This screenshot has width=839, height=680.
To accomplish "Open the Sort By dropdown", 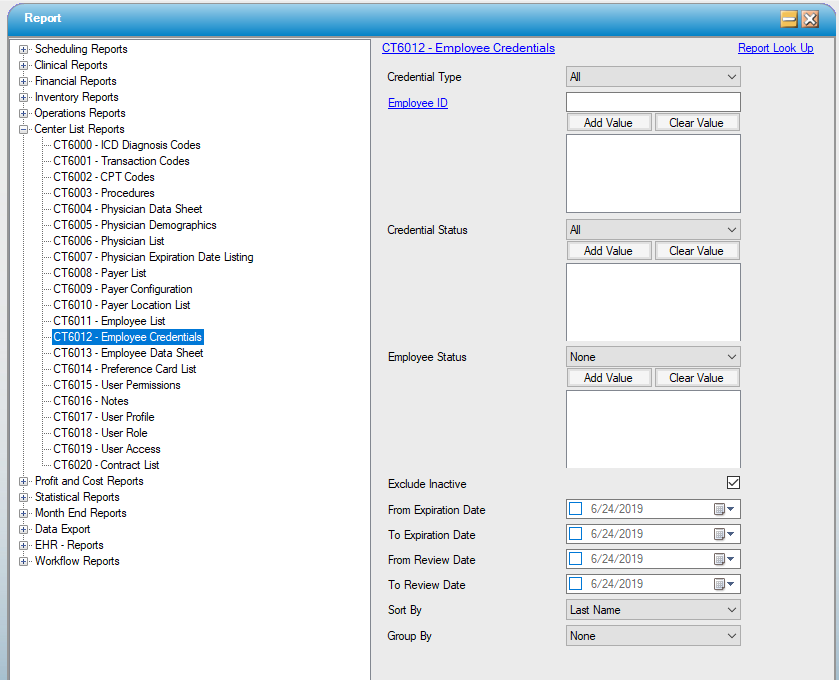I will [x=653, y=610].
